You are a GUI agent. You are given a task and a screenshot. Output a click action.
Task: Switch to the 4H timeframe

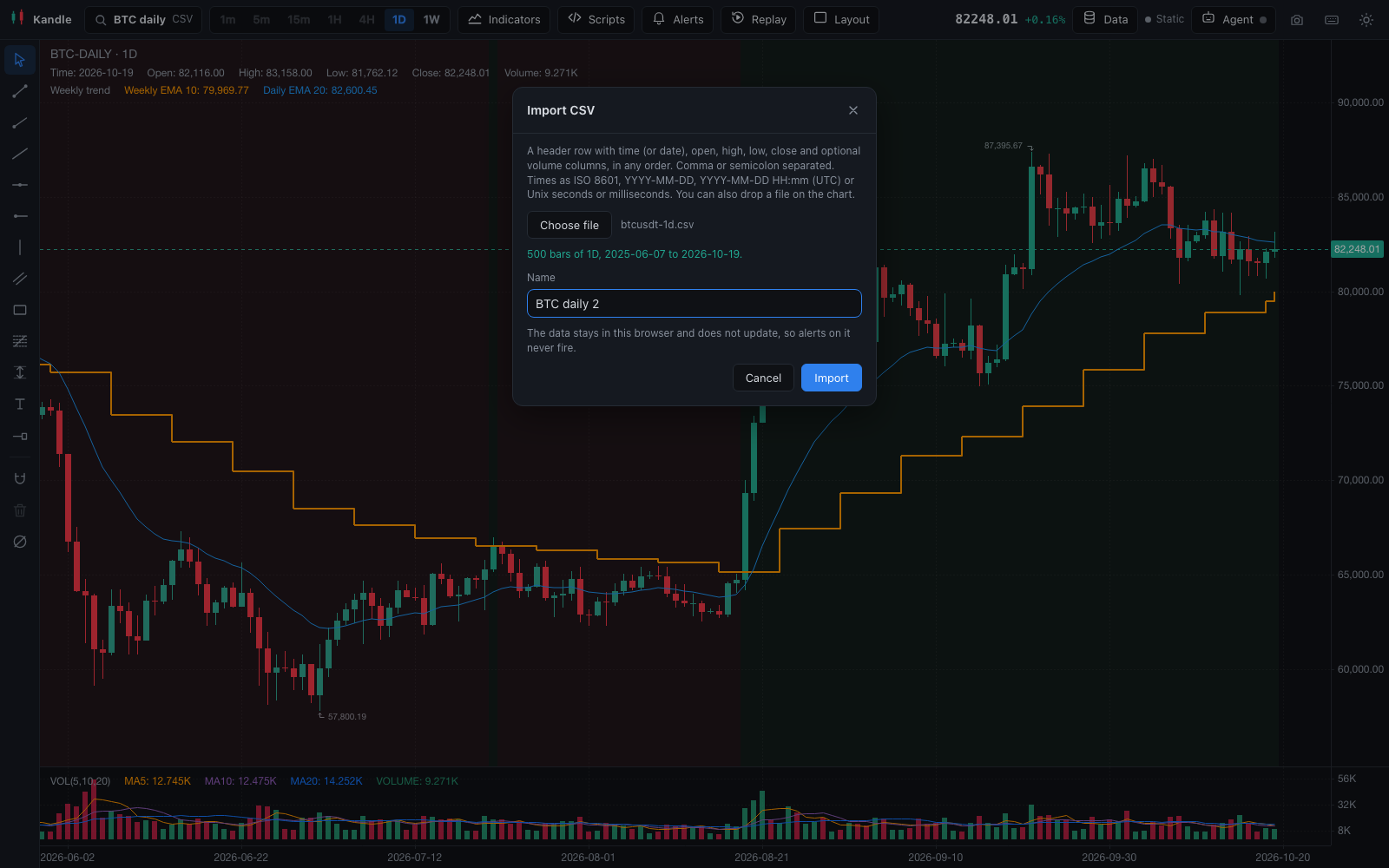coord(367,19)
